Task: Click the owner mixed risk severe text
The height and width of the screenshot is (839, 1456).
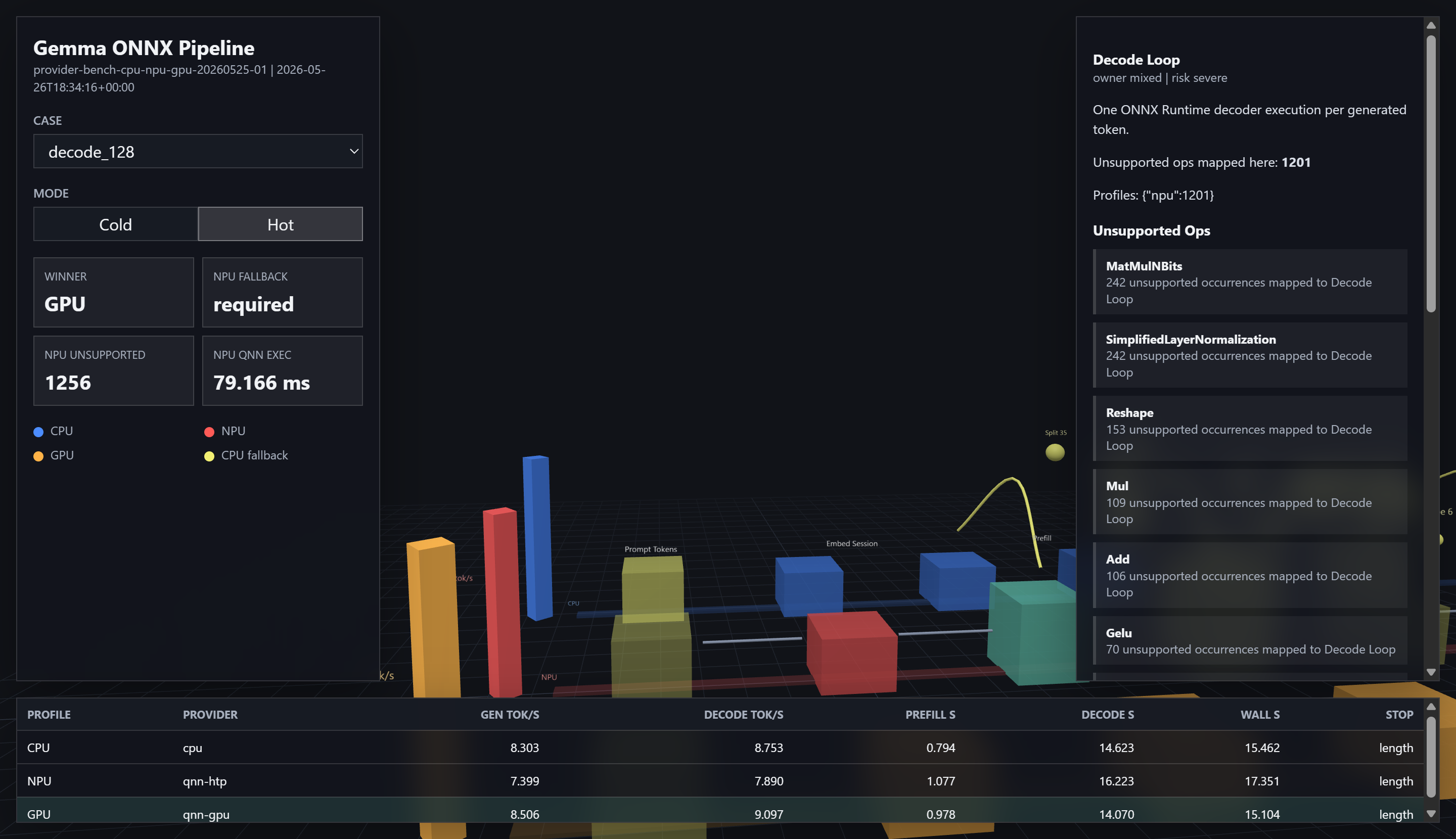Action: tap(1160, 78)
